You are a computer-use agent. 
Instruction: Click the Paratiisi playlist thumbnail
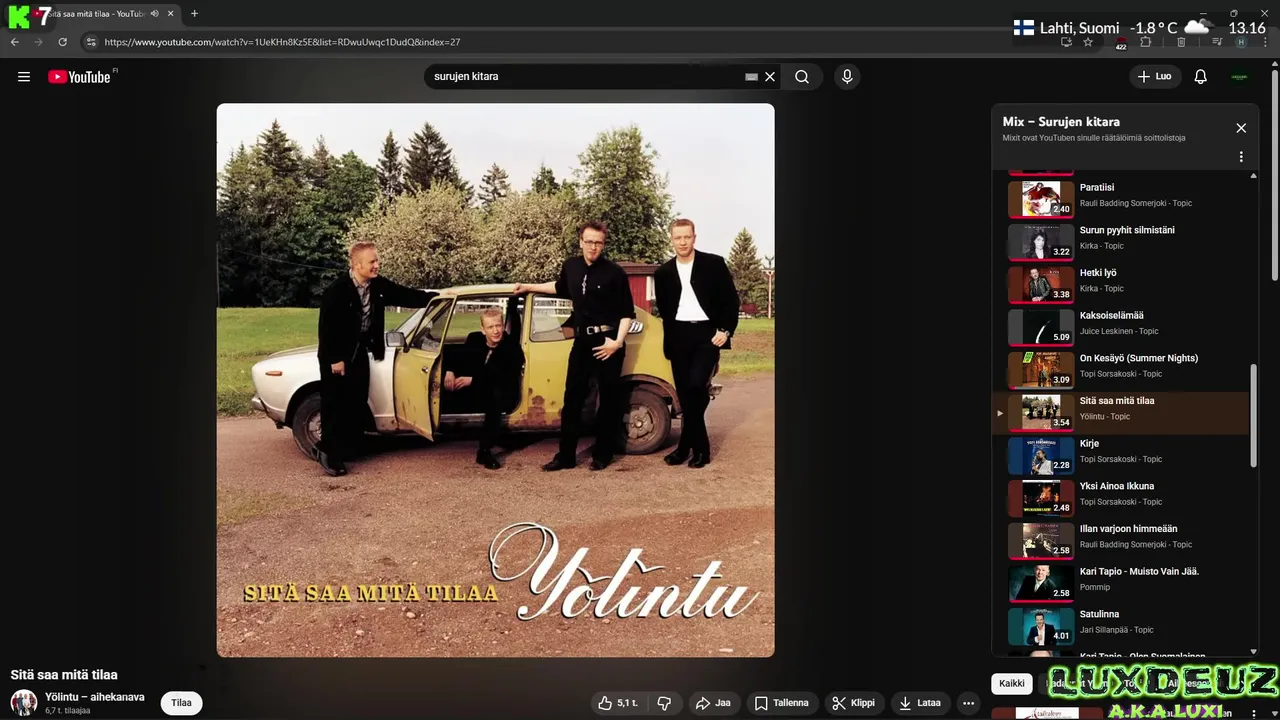pyautogui.click(x=1041, y=198)
